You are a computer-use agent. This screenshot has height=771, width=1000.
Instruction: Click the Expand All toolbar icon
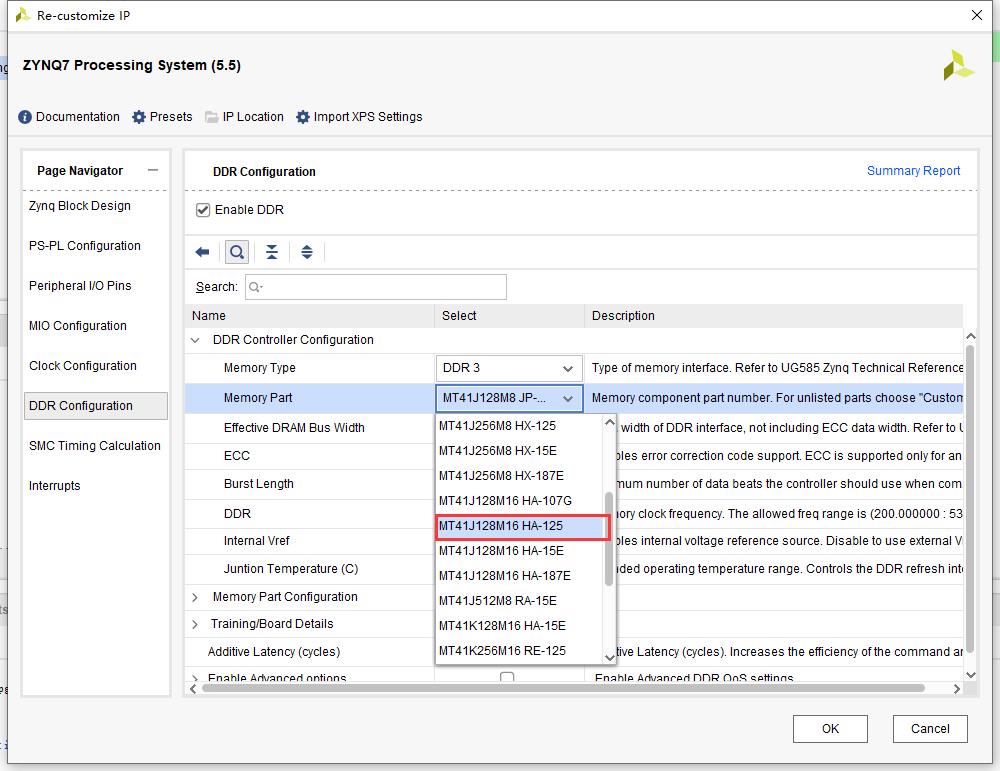click(307, 252)
